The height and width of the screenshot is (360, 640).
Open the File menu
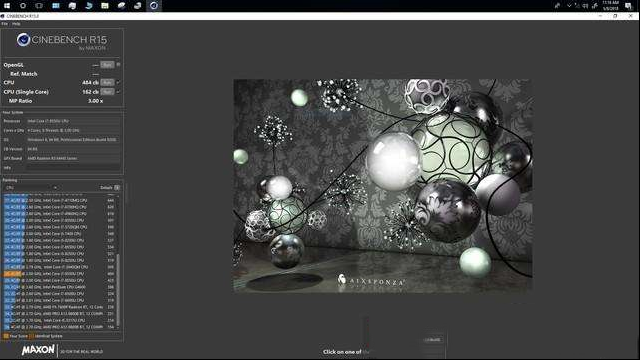click(4, 24)
